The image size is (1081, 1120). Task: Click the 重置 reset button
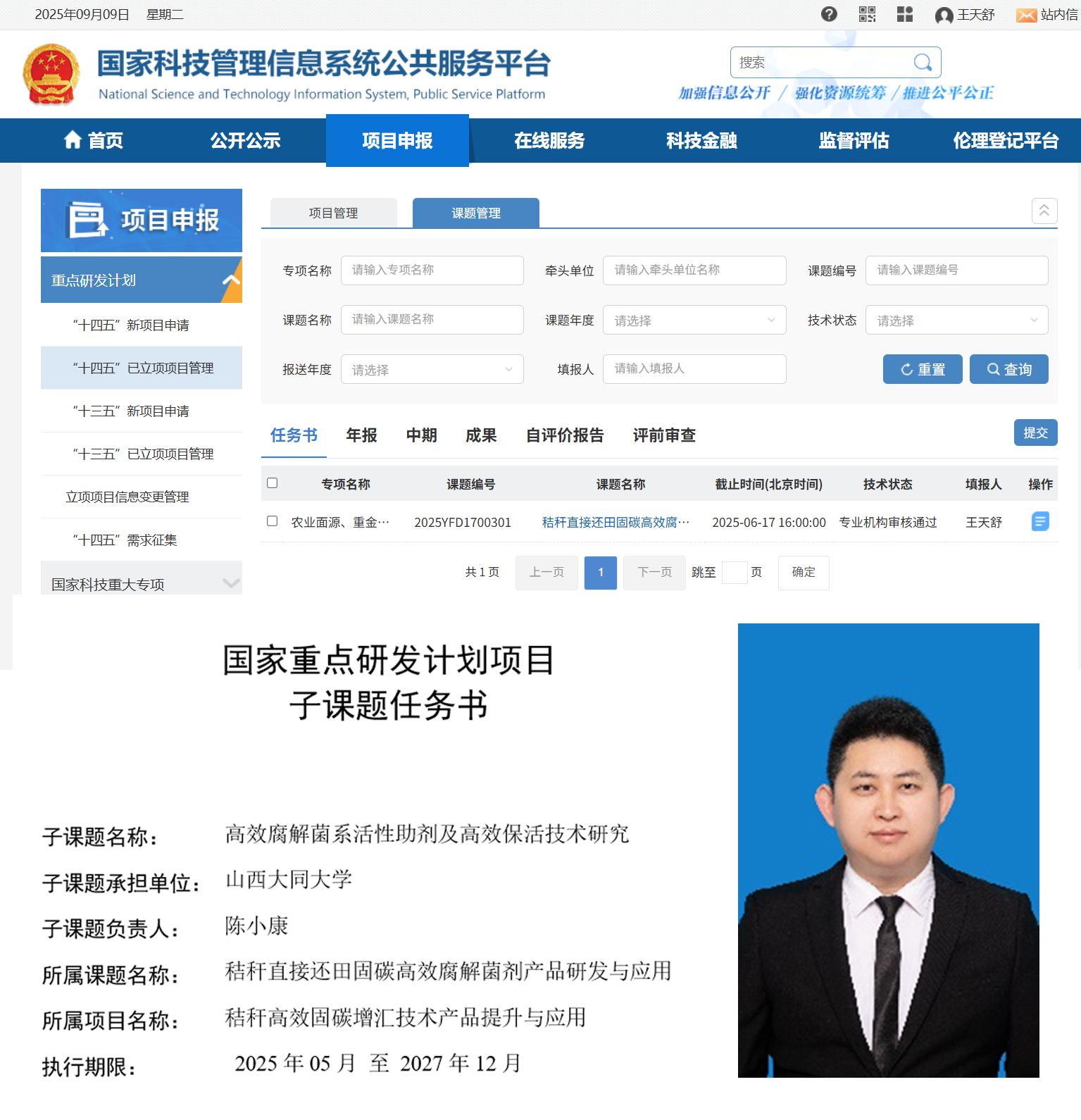pos(923,369)
